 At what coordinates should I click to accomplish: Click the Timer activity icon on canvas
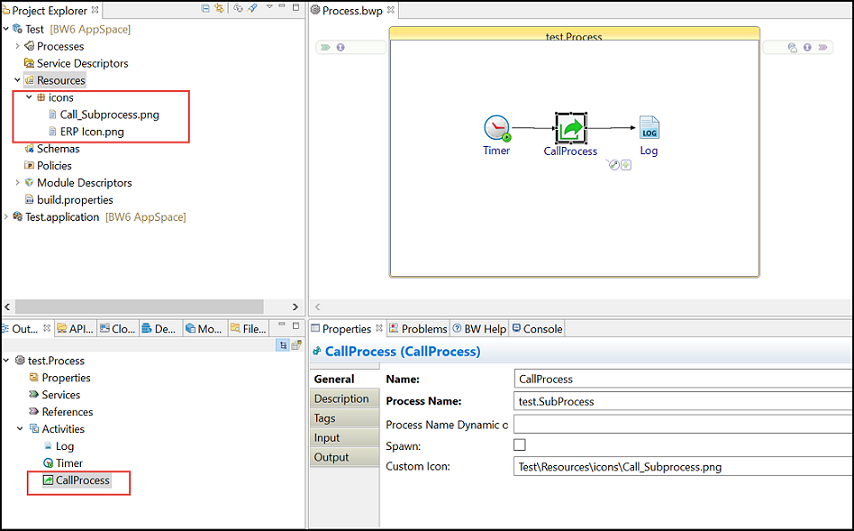click(x=497, y=129)
